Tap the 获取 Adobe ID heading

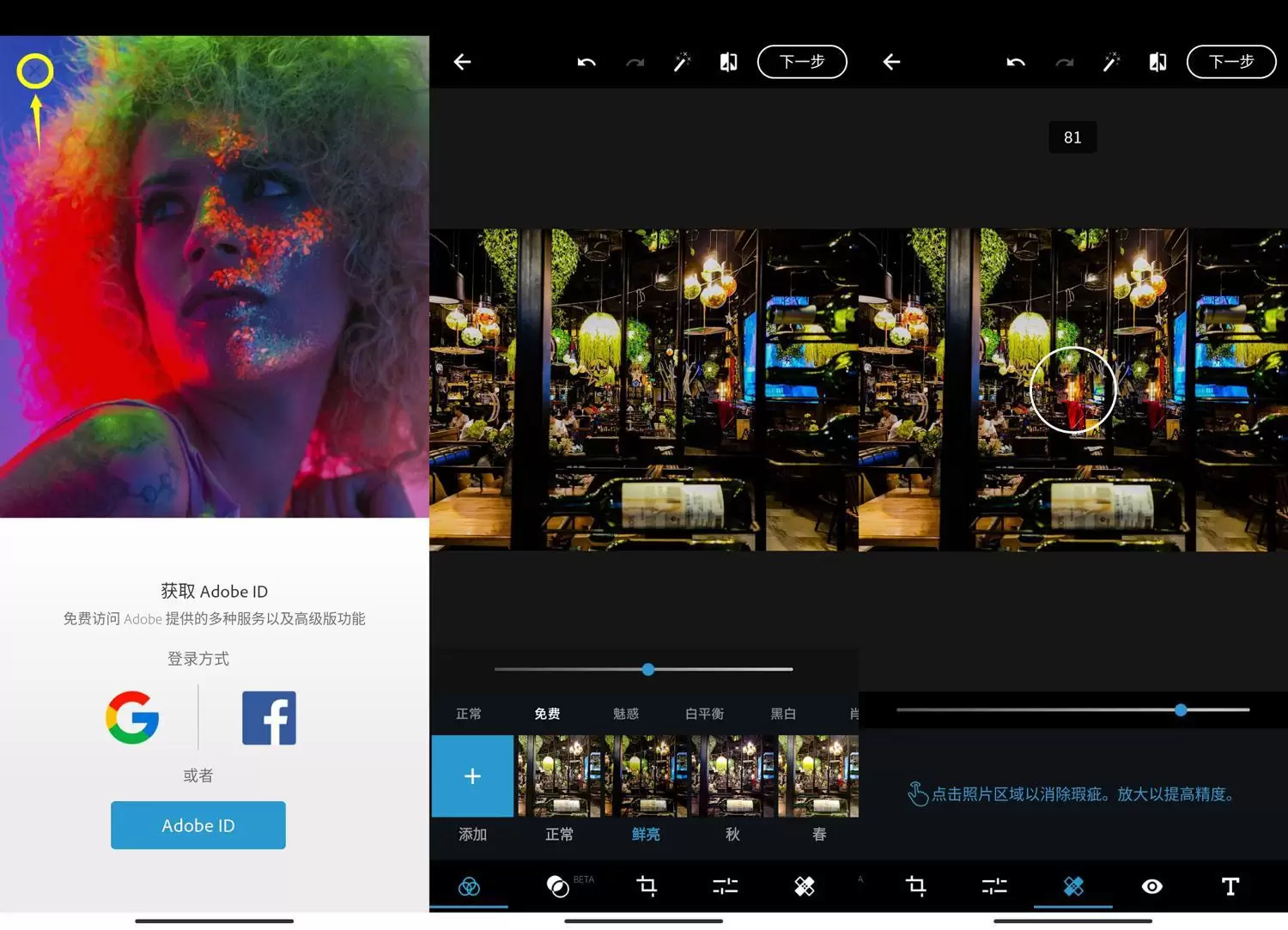[x=215, y=591]
